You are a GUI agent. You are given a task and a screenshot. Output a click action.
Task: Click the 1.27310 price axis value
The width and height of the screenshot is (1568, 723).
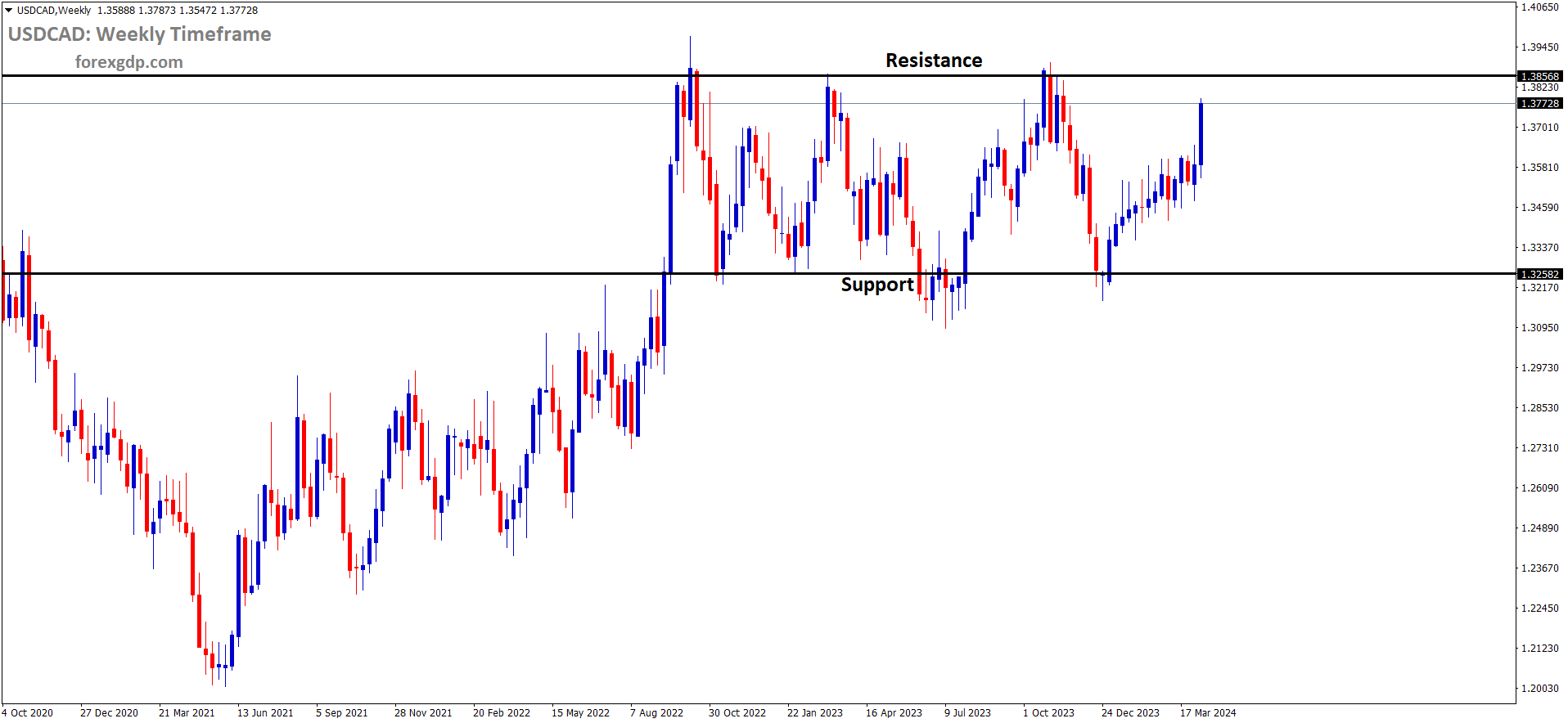1540,447
